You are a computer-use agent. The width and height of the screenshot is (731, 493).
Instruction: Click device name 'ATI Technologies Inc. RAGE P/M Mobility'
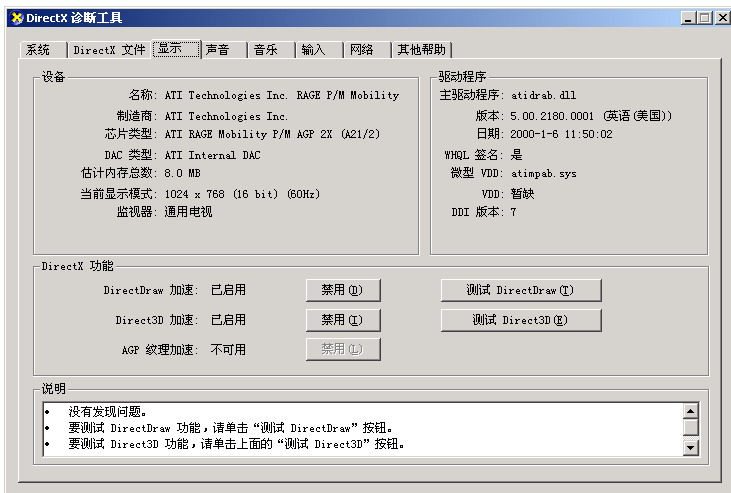coord(282,95)
